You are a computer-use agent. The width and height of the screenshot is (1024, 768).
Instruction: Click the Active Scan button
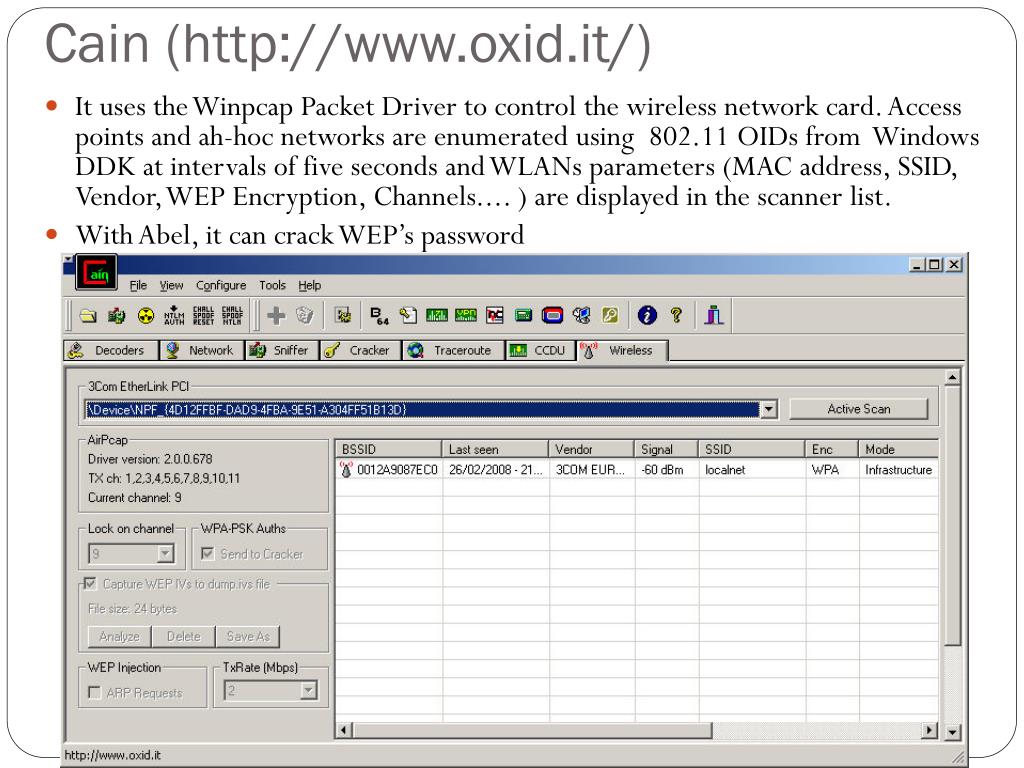[x=859, y=409]
